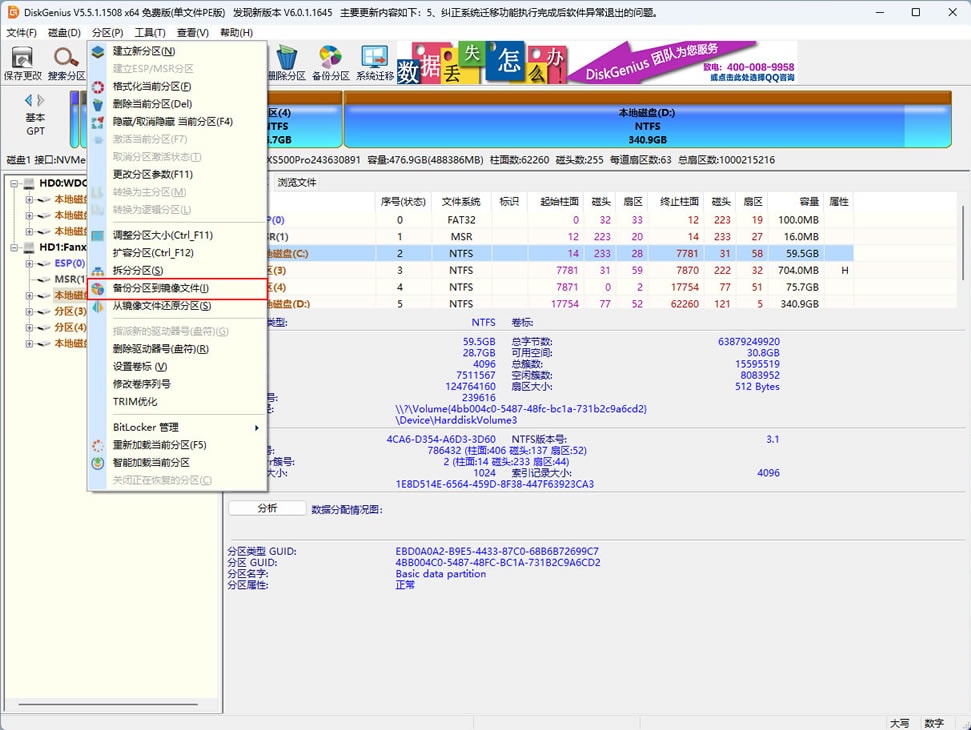Click the DiskGenius data recovery banner ad
The height and width of the screenshot is (730, 971).
click(x=596, y=63)
